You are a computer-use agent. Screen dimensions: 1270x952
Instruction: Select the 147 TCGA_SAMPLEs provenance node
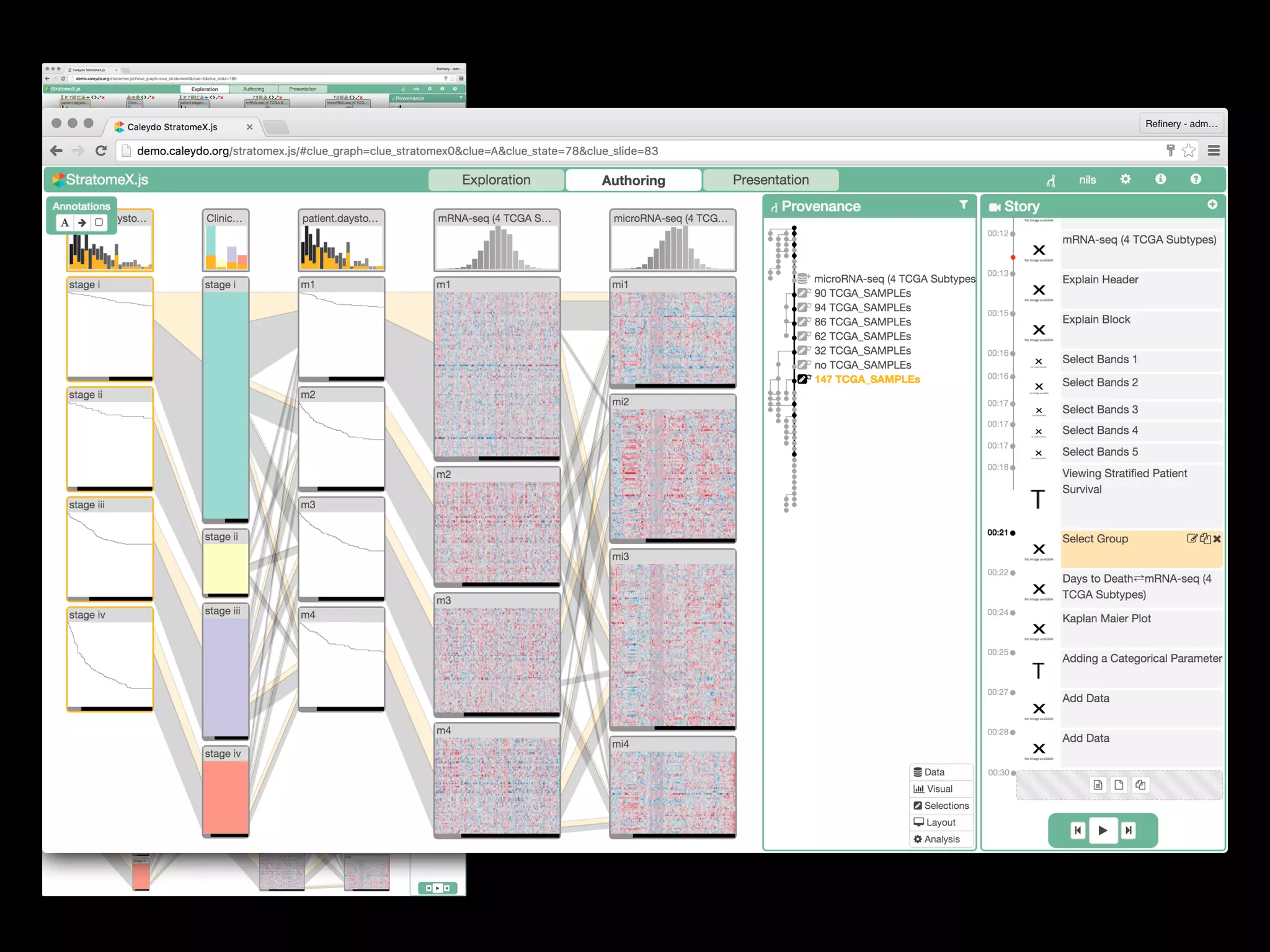coord(867,379)
